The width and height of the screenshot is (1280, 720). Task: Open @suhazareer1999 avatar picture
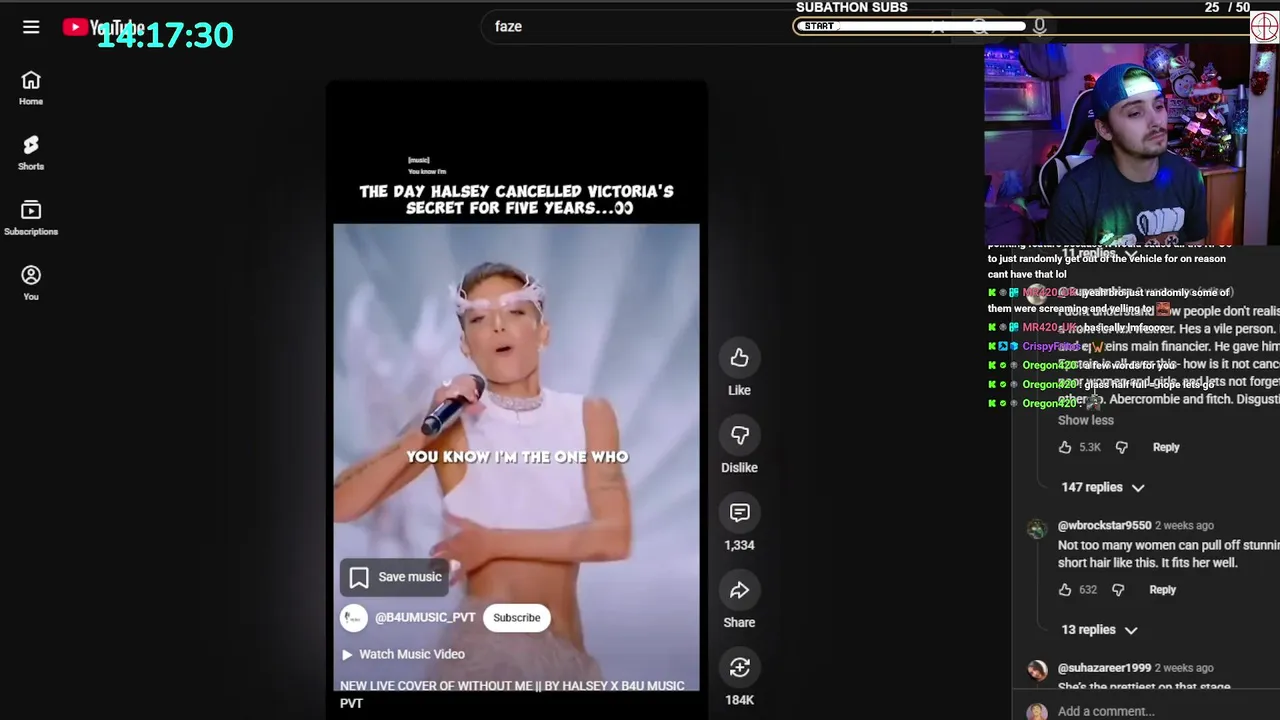(x=1037, y=672)
